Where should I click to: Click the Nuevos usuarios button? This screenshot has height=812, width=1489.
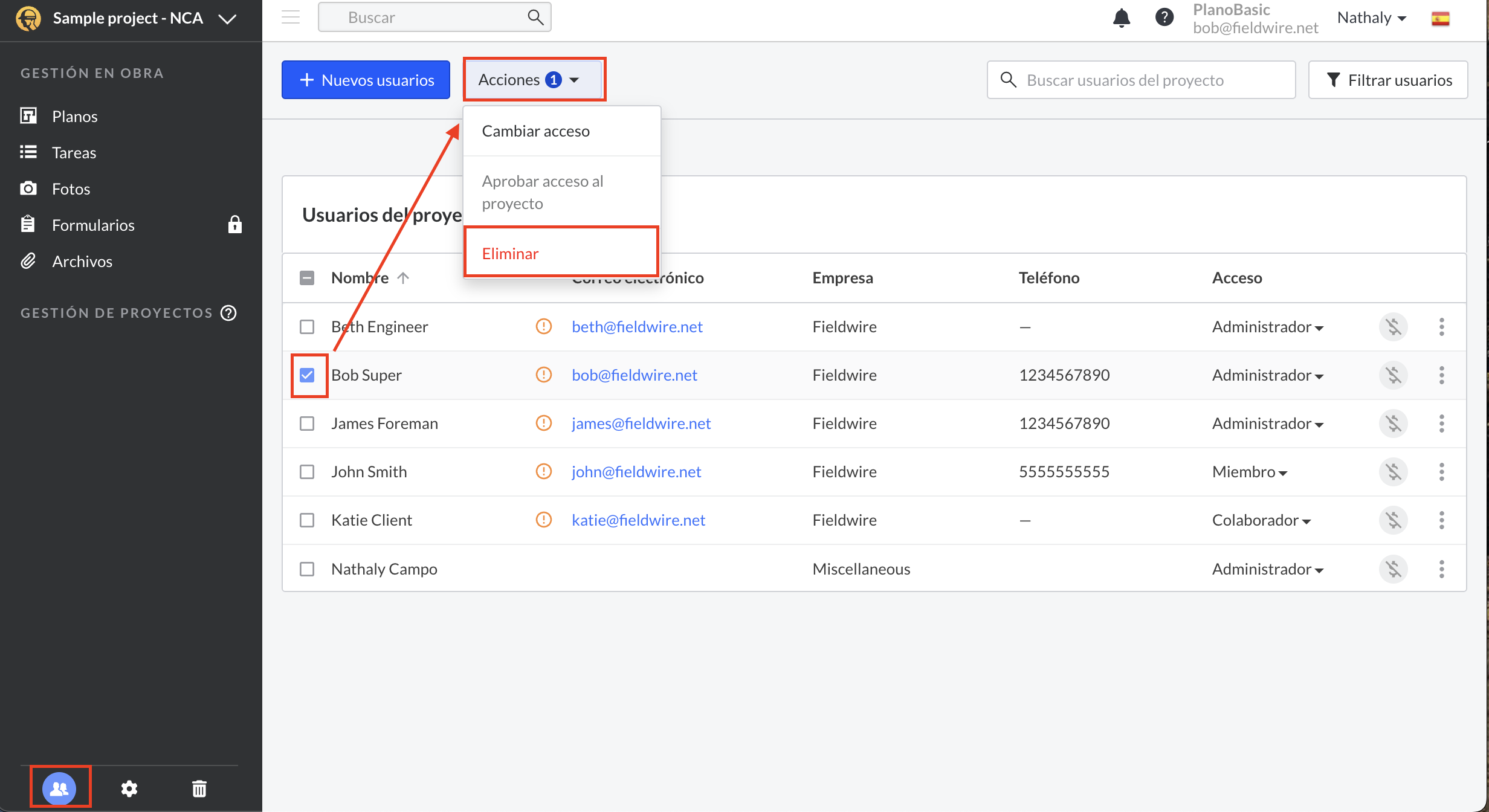pos(366,80)
